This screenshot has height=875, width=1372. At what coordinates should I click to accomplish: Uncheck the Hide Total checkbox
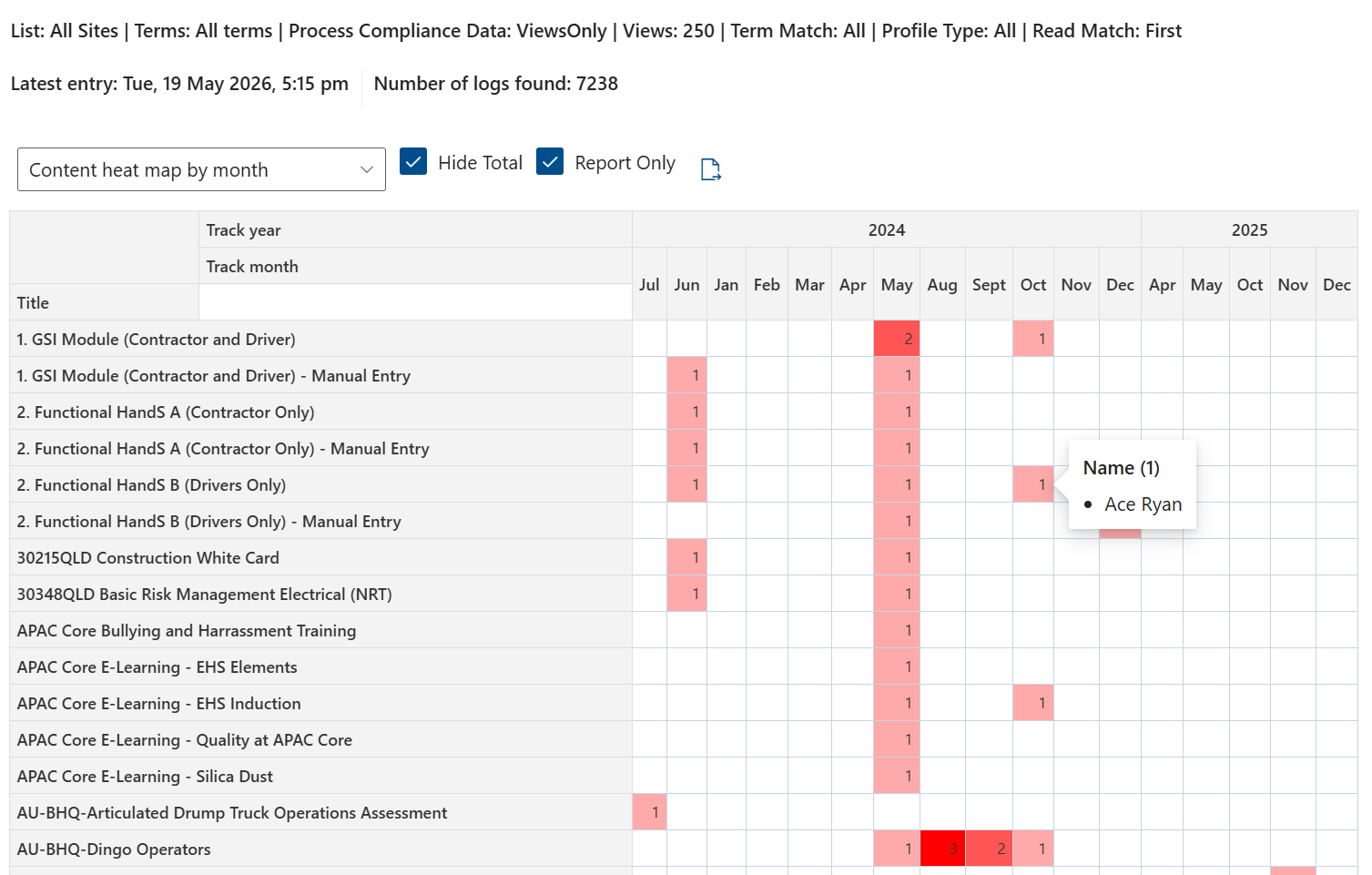[x=413, y=161]
